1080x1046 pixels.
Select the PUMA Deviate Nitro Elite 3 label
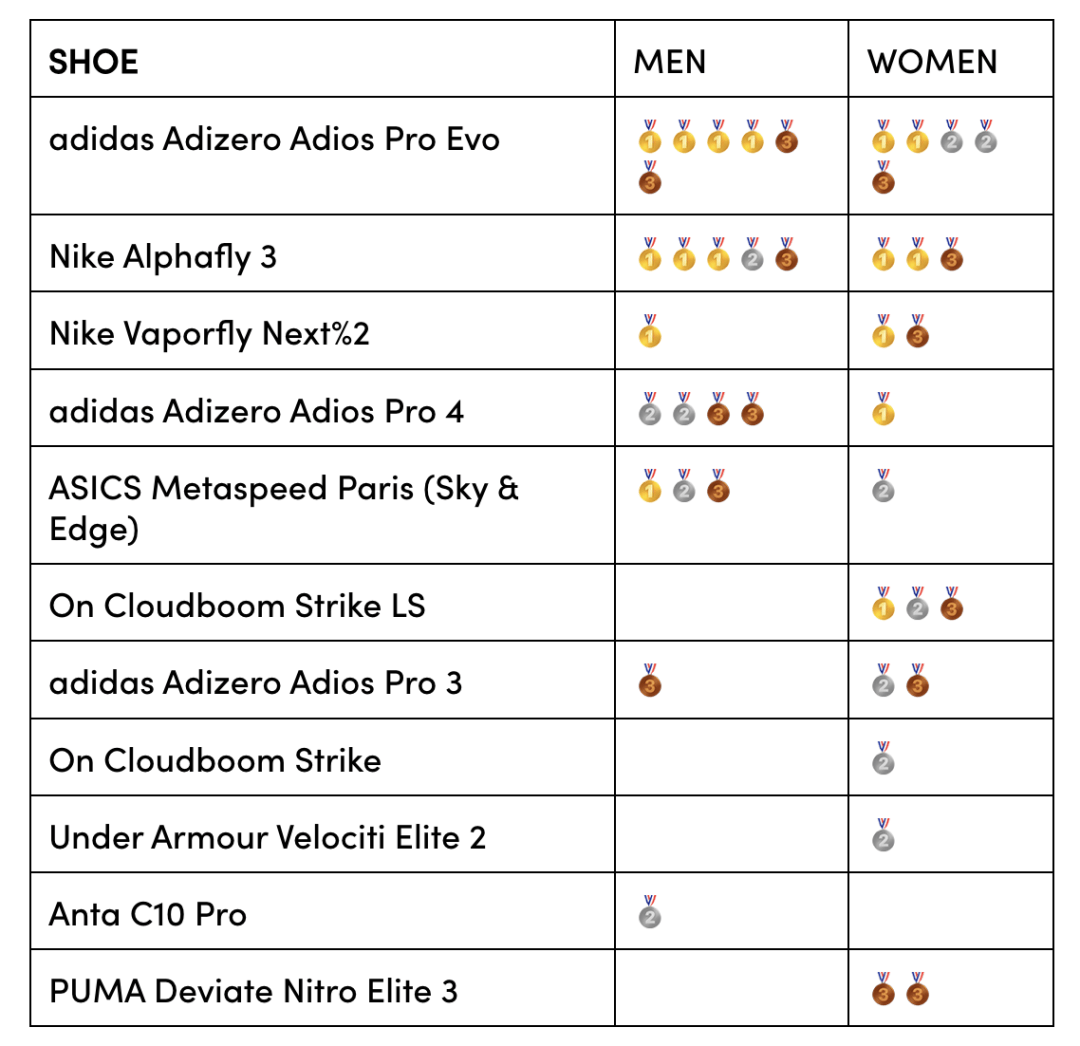point(253,992)
